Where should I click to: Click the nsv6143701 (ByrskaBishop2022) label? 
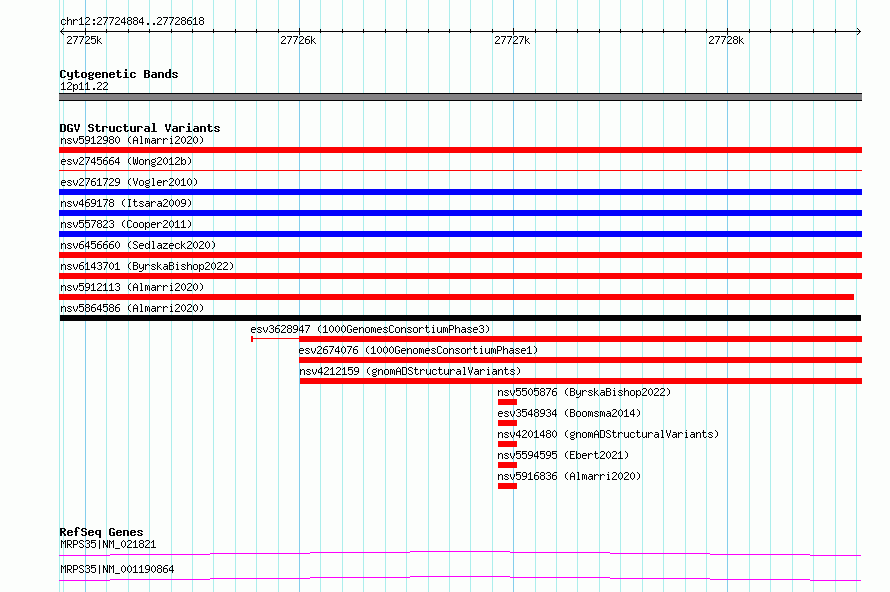tap(147, 266)
